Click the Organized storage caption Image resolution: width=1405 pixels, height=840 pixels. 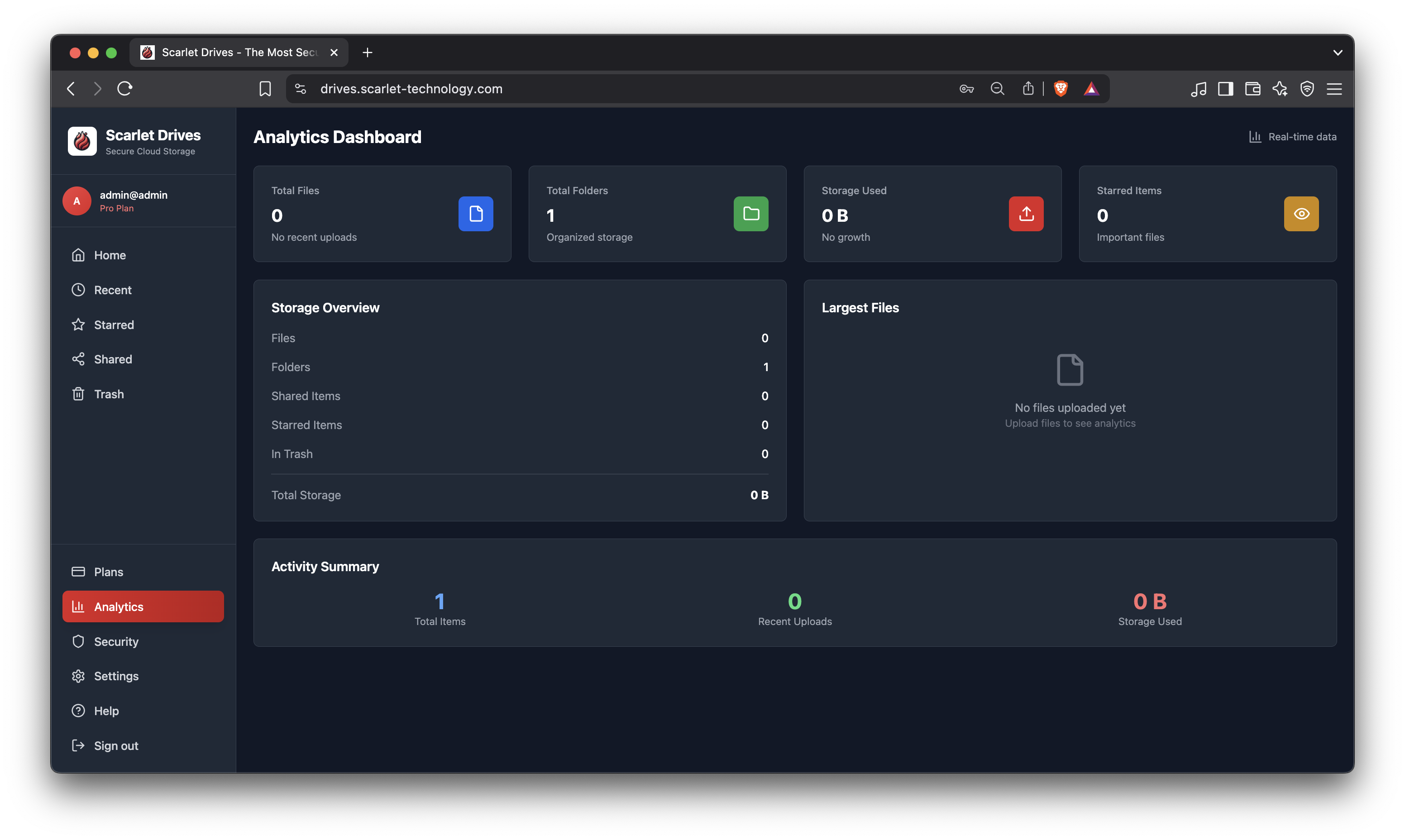pos(589,237)
